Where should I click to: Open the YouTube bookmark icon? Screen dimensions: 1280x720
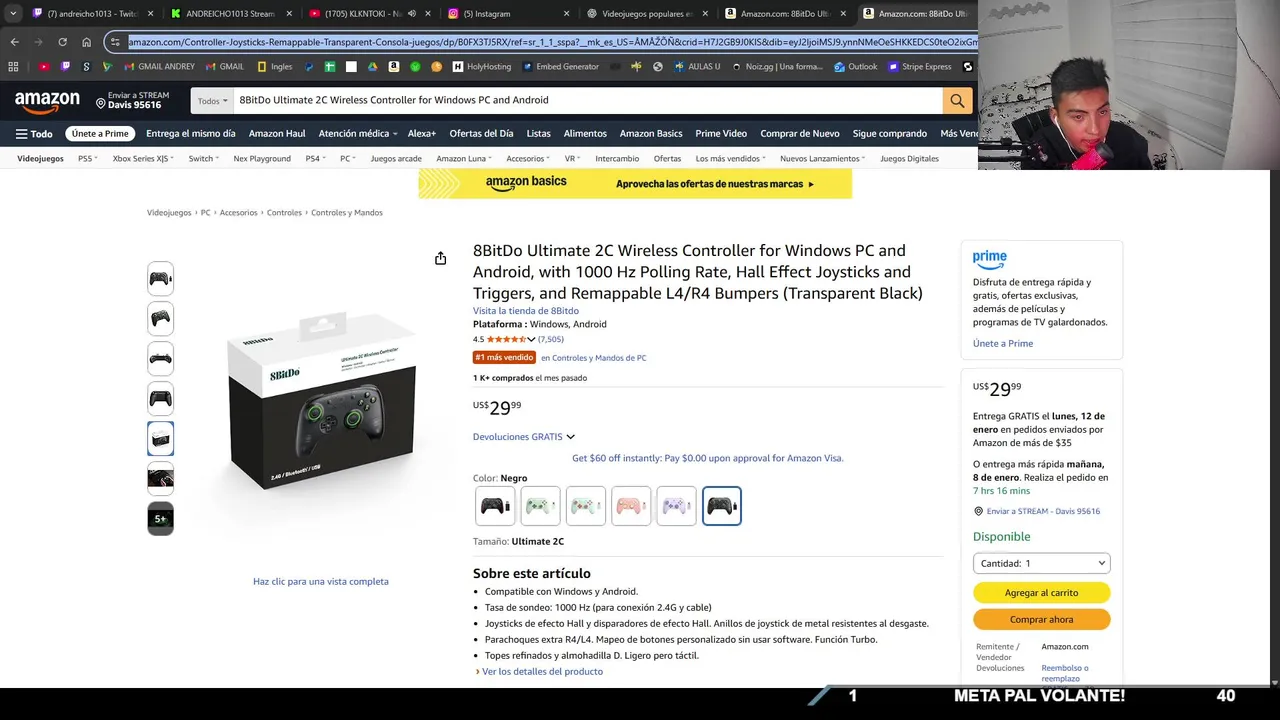[44, 67]
